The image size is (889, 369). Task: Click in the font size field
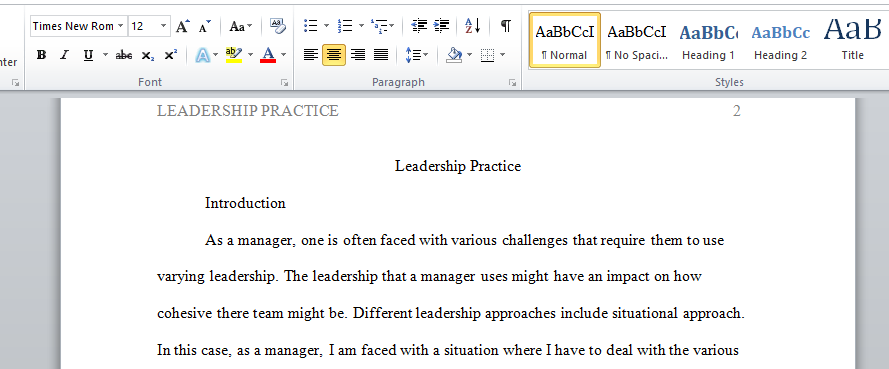tap(142, 26)
